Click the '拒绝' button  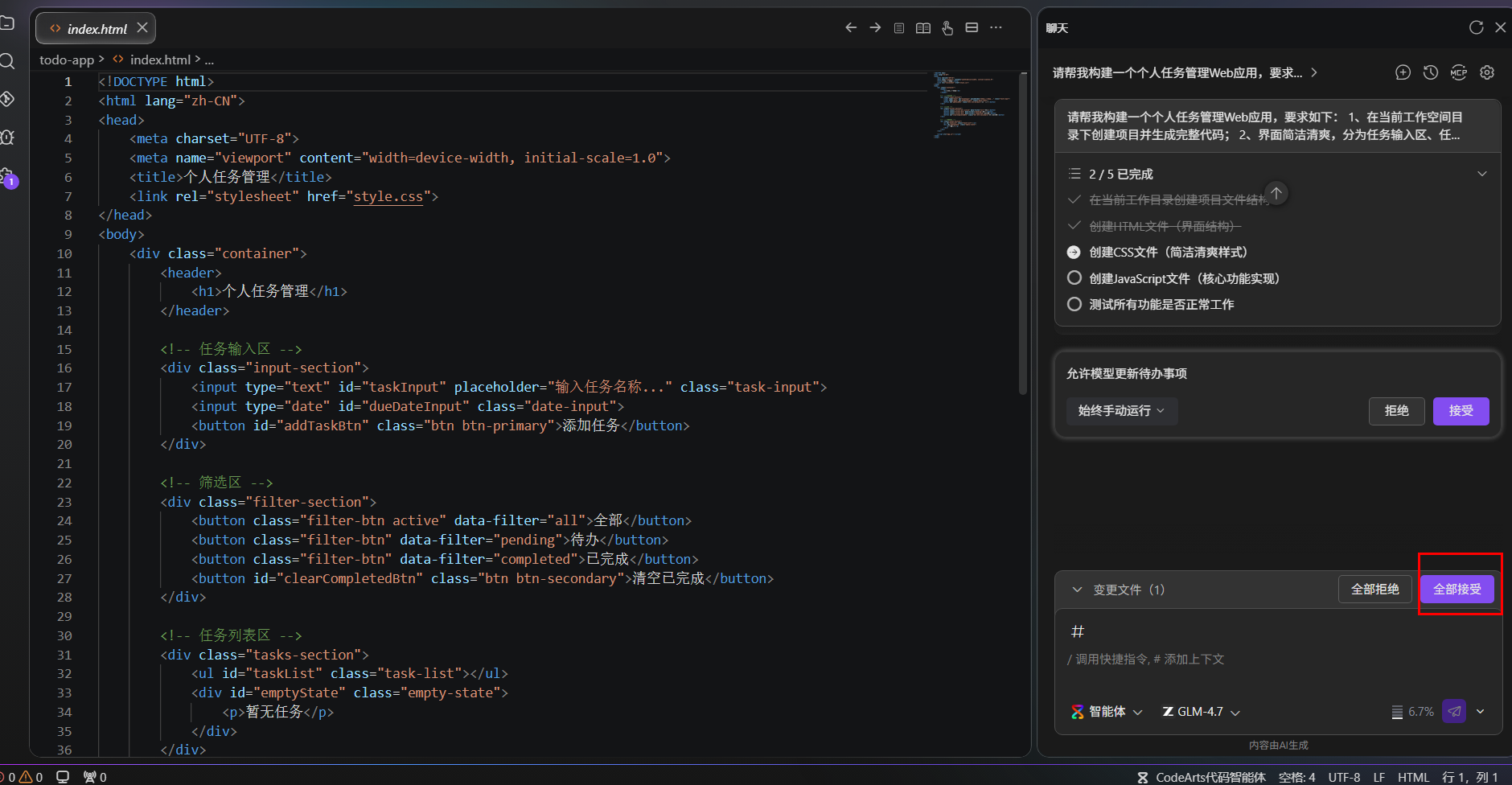click(x=1397, y=411)
